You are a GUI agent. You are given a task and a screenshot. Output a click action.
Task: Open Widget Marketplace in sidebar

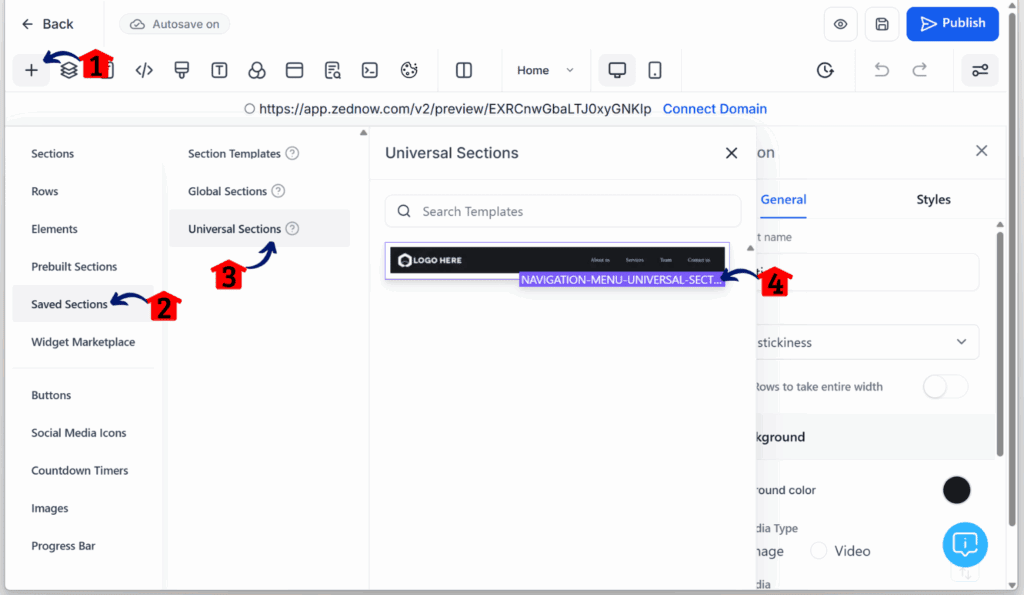tap(83, 342)
